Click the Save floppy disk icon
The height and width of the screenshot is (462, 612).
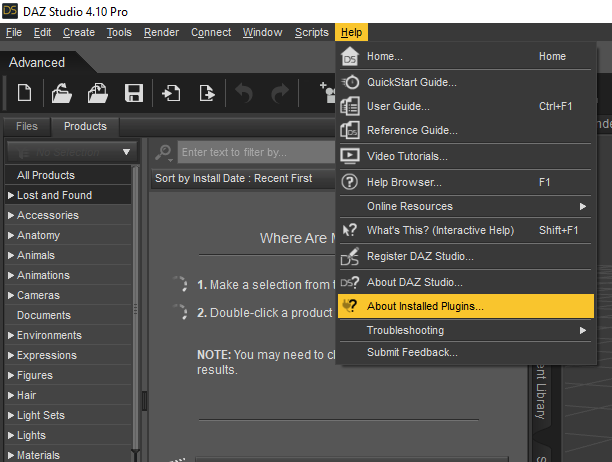click(x=133, y=93)
